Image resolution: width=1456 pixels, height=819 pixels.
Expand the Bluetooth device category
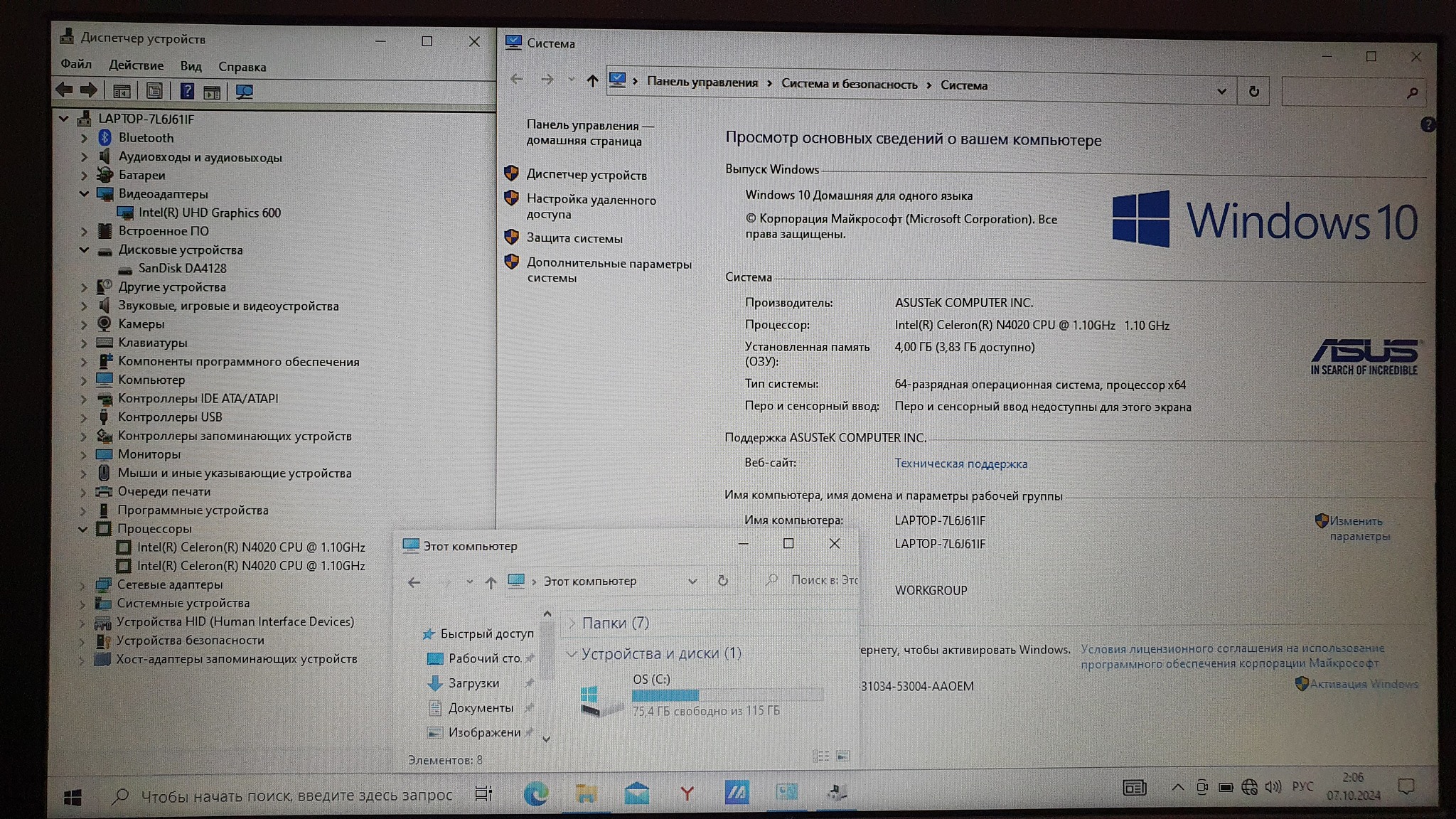pos(84,138)
